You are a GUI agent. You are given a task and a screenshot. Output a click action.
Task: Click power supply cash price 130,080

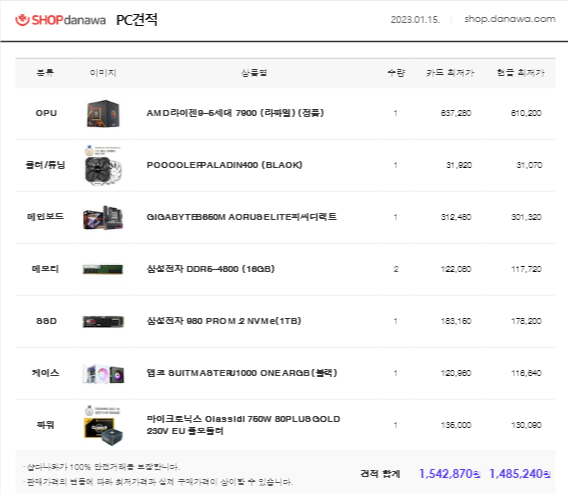pos(526,425)
